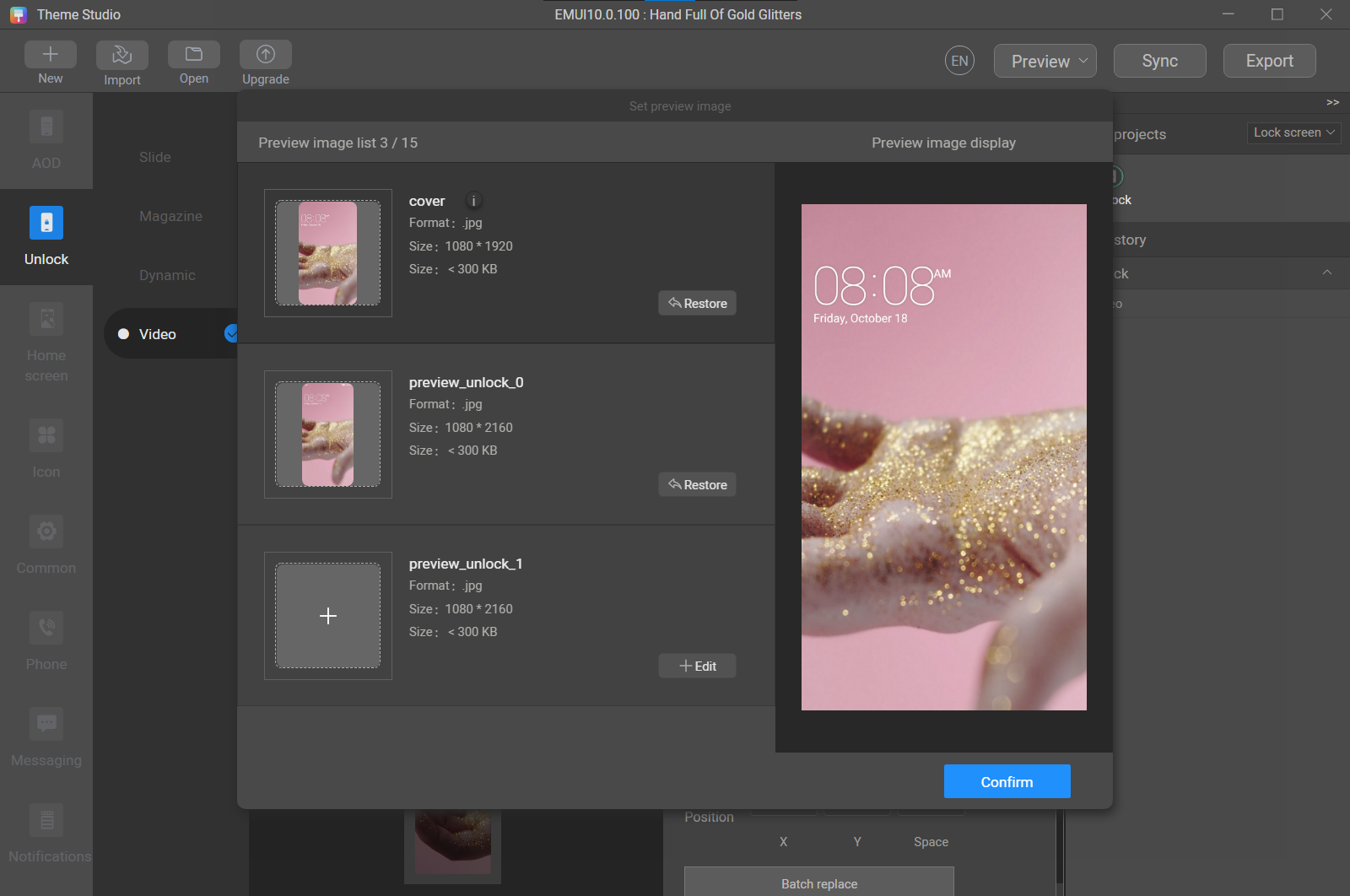This screenshot has width=1350, height=896.
Task: Restore the cover preview image
Action: pyautogui.click(x=697, y=304)
